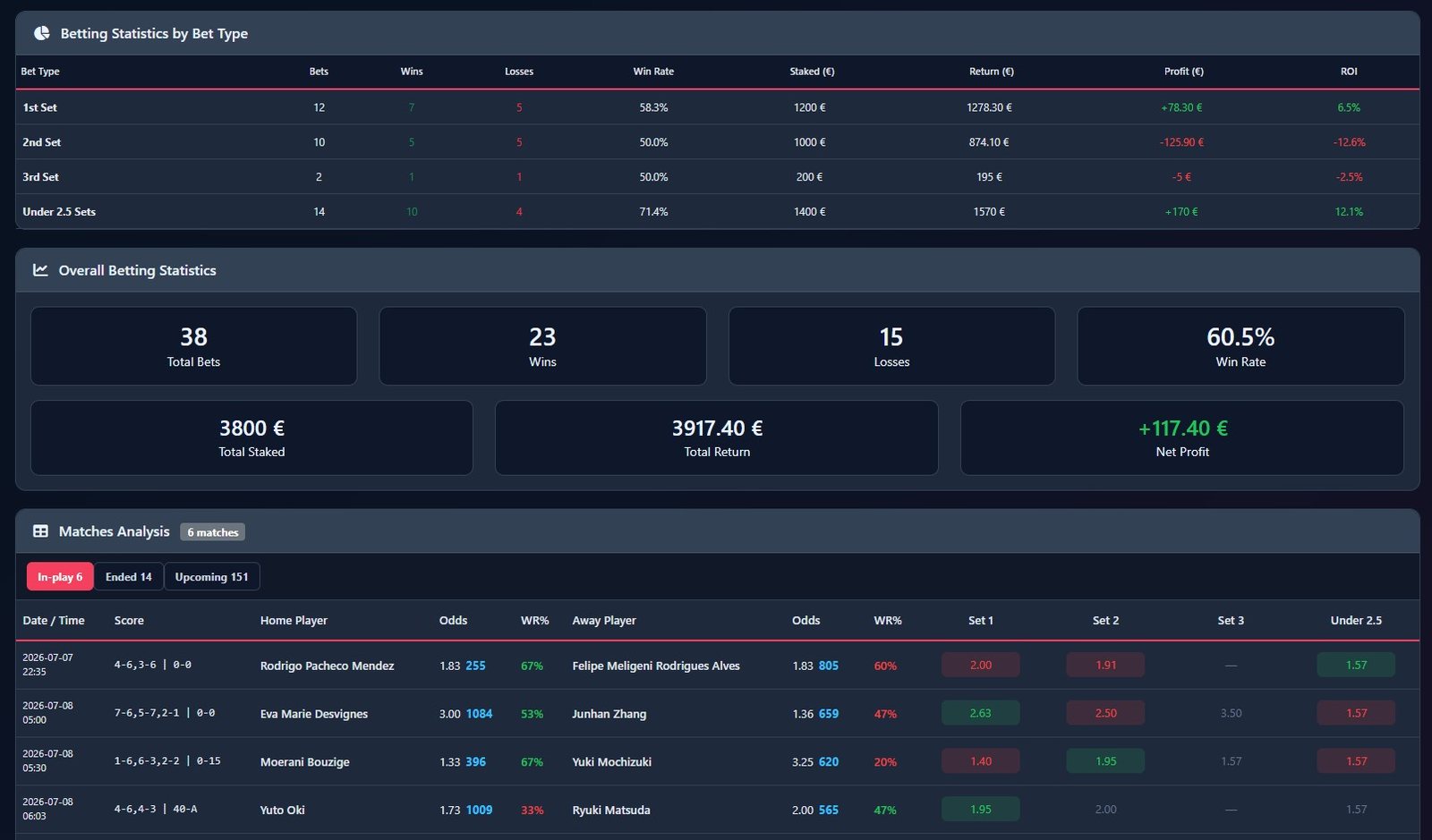1432x840 pixels.
Task: Click the Set 2 column header
Action: pyautogui.click(x=1105, y=620)
